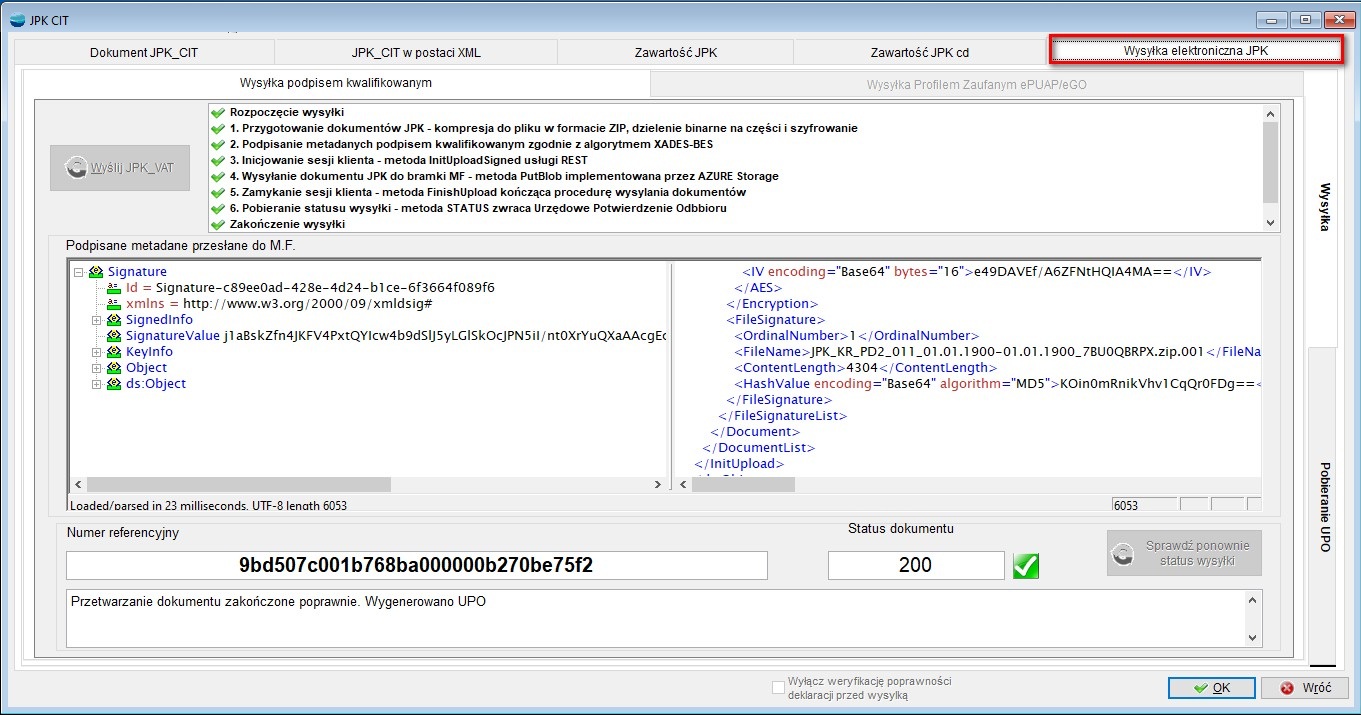Click the xmlns attribute icon
The image size is (1361, 715).
(114, 304)
